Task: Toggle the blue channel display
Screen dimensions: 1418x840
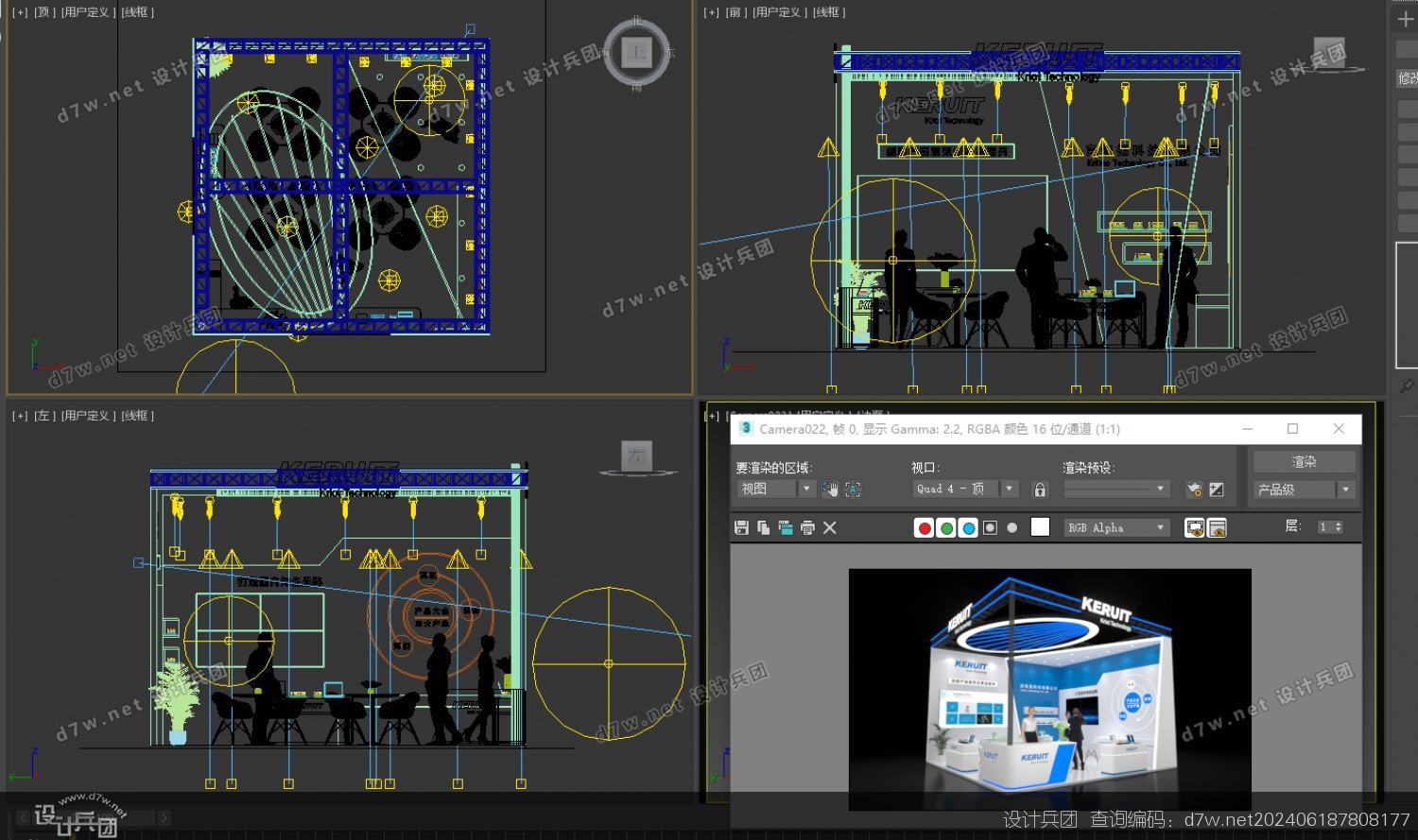Action: 968,528
